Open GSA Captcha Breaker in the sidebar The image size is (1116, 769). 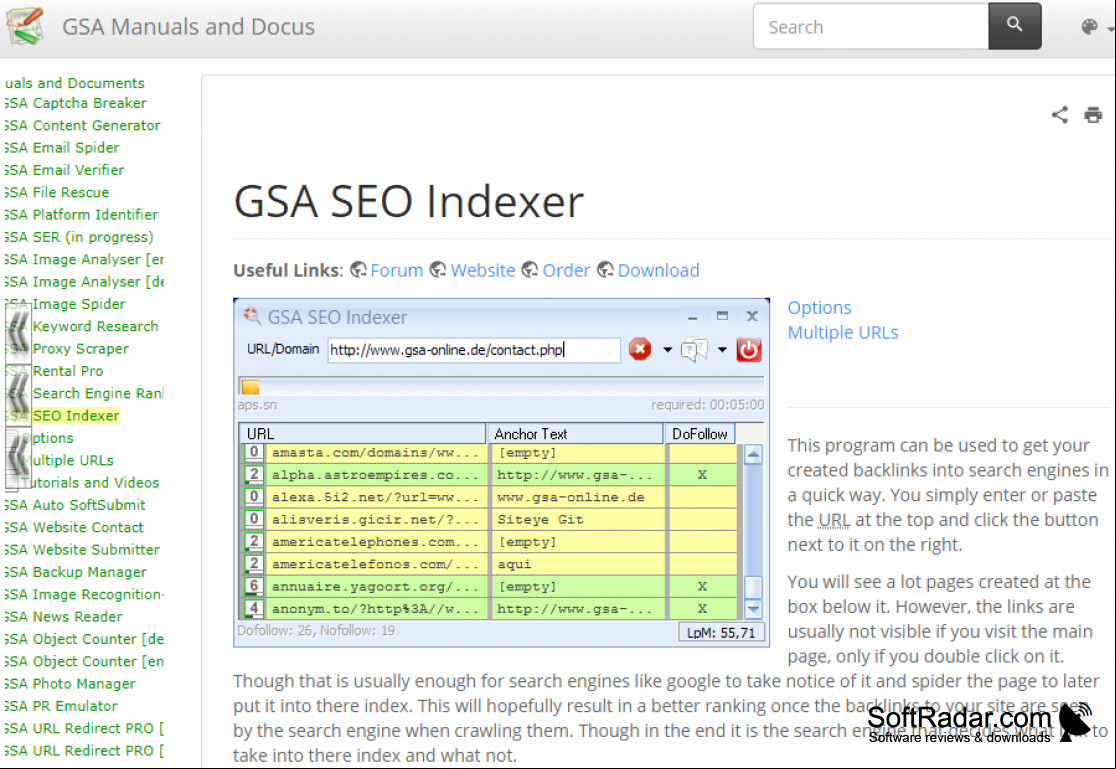(x=75, y=103)
